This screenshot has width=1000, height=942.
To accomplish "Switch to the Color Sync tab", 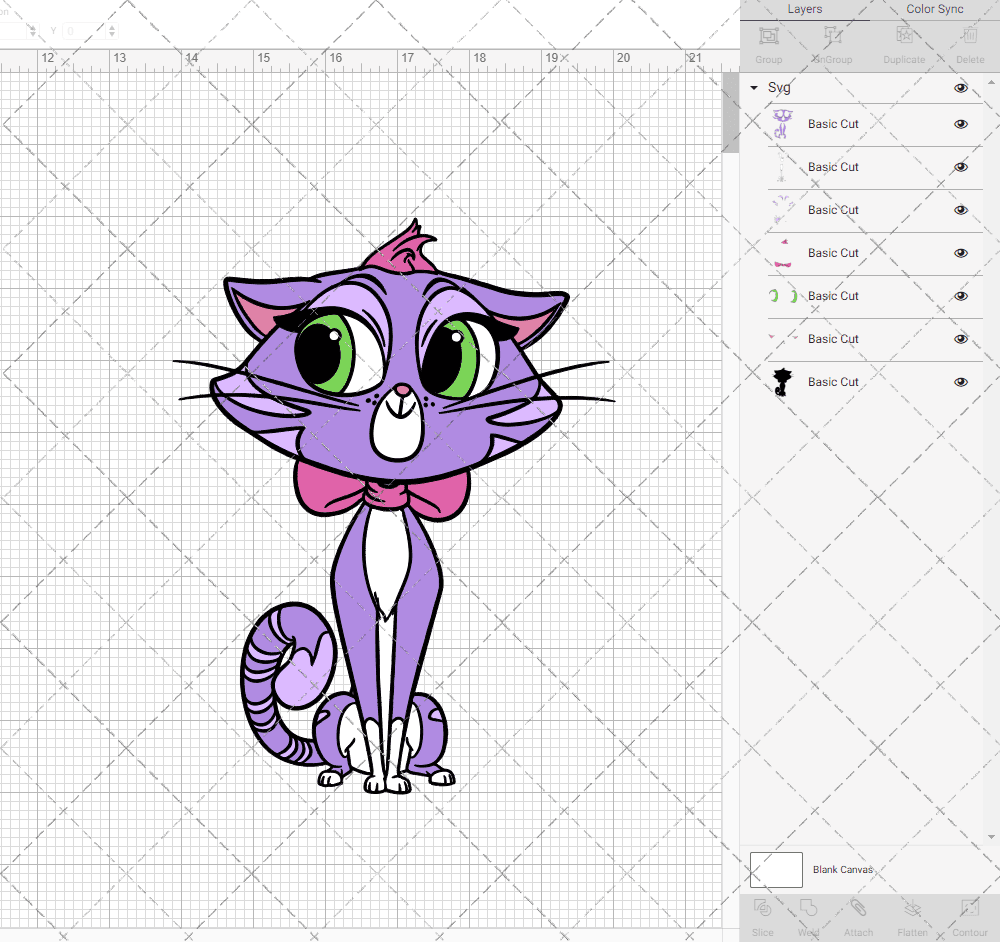I will [934, 10].
